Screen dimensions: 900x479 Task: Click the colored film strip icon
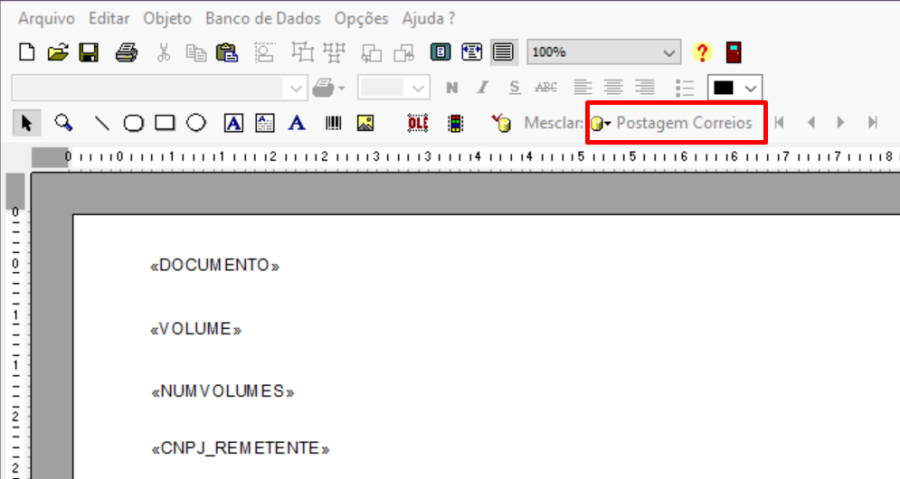pyautogui.click(x=455, y=123)
